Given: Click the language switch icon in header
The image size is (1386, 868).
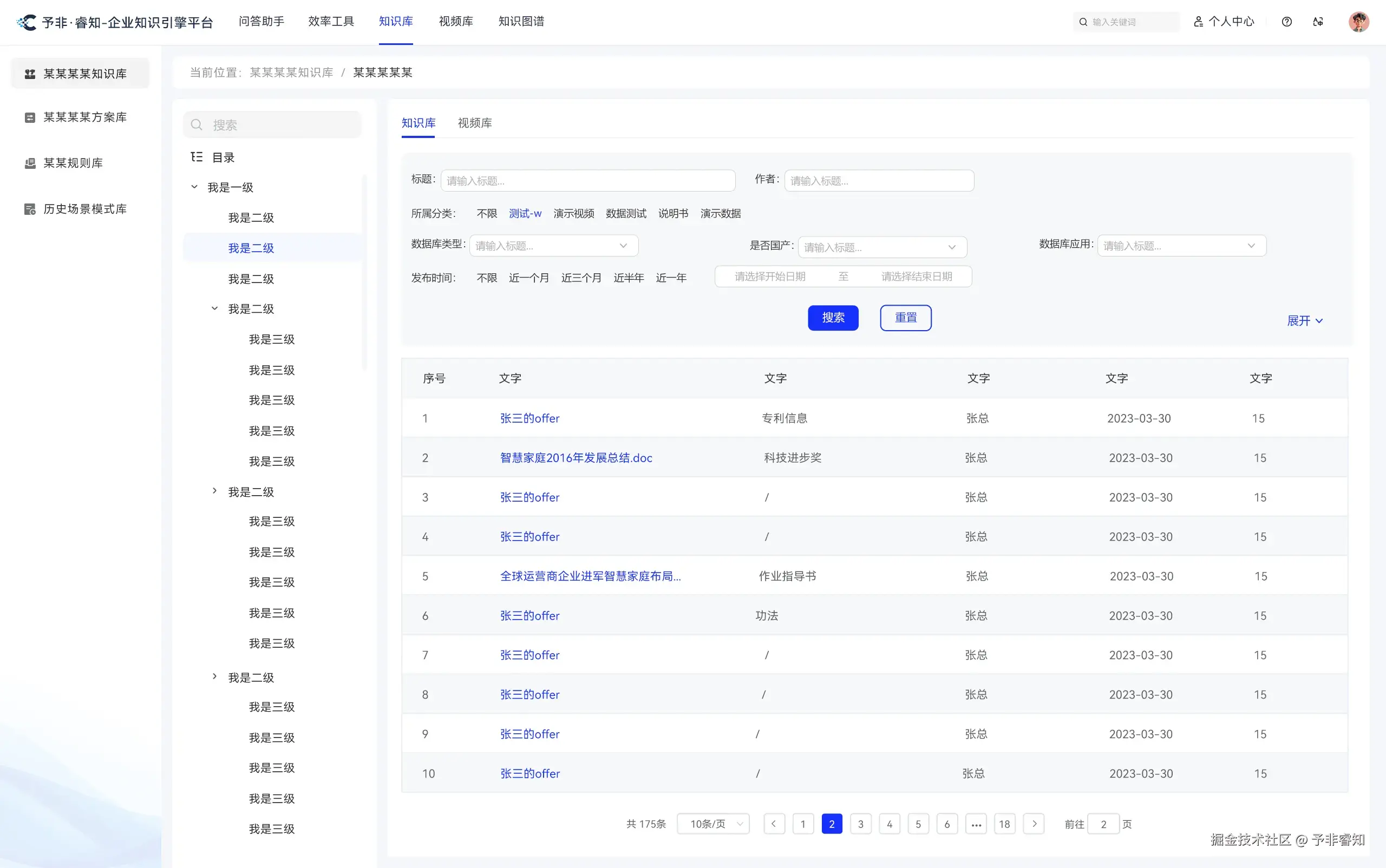Looking at the screenshot, I should pos(1318,22).
